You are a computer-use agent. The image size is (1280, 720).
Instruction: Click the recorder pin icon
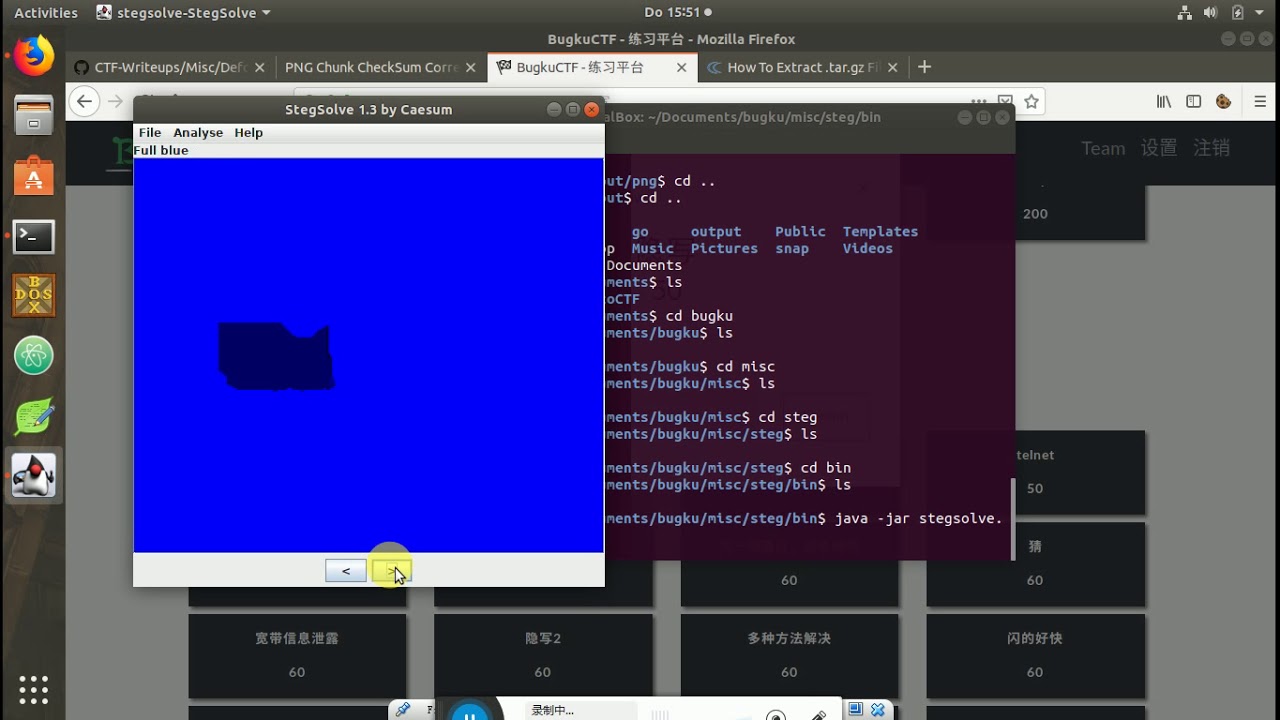point(403,709)
